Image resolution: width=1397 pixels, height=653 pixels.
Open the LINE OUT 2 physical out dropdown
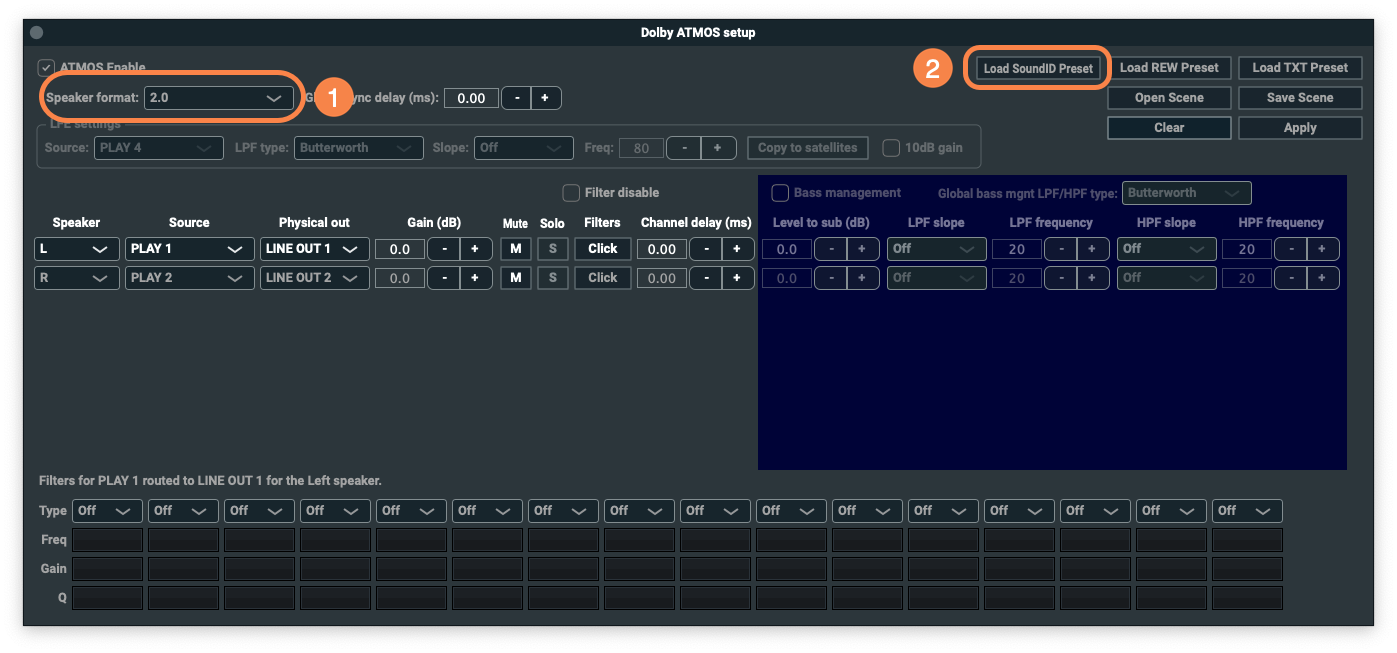coord(315,278)
